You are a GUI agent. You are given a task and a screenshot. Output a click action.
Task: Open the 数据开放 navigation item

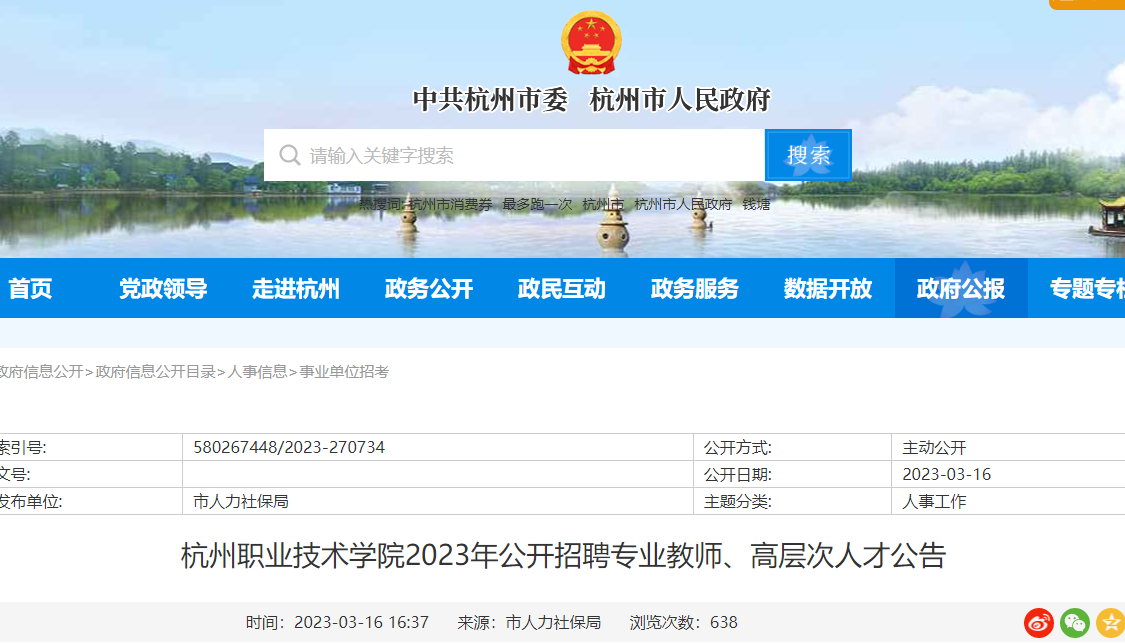tap(828, 288)
